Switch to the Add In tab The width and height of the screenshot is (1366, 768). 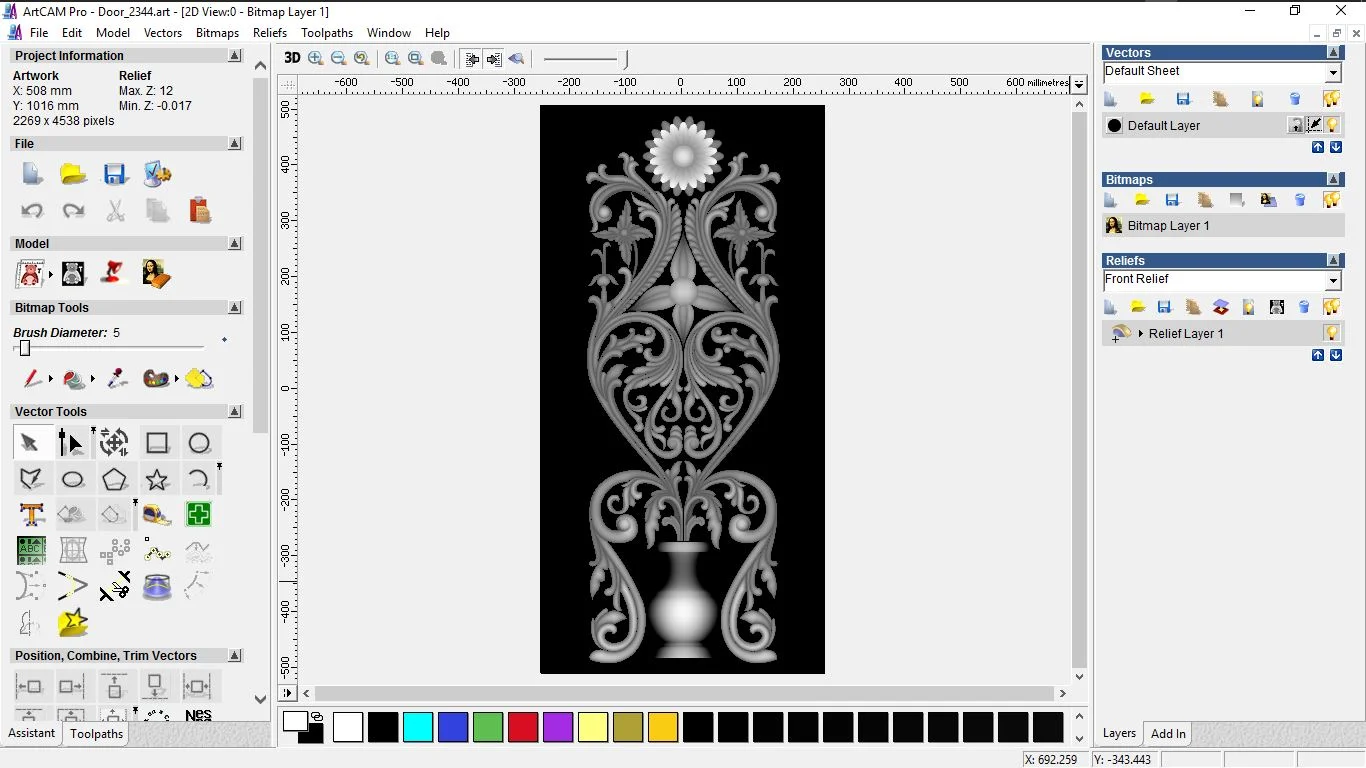[1168, 734]
